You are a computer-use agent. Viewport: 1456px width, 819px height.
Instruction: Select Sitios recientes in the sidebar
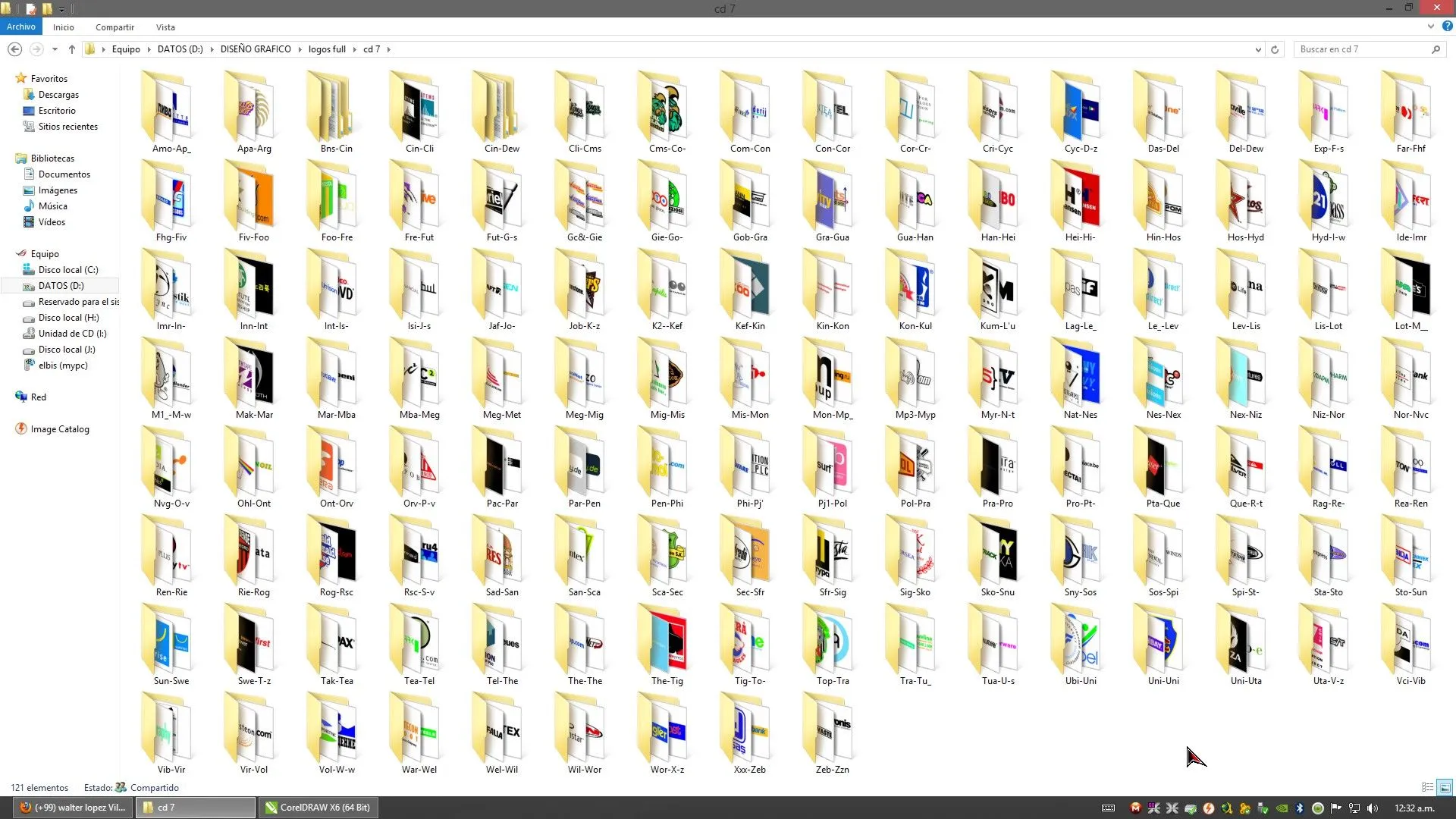pyautogui.click(x=68, y=127)
